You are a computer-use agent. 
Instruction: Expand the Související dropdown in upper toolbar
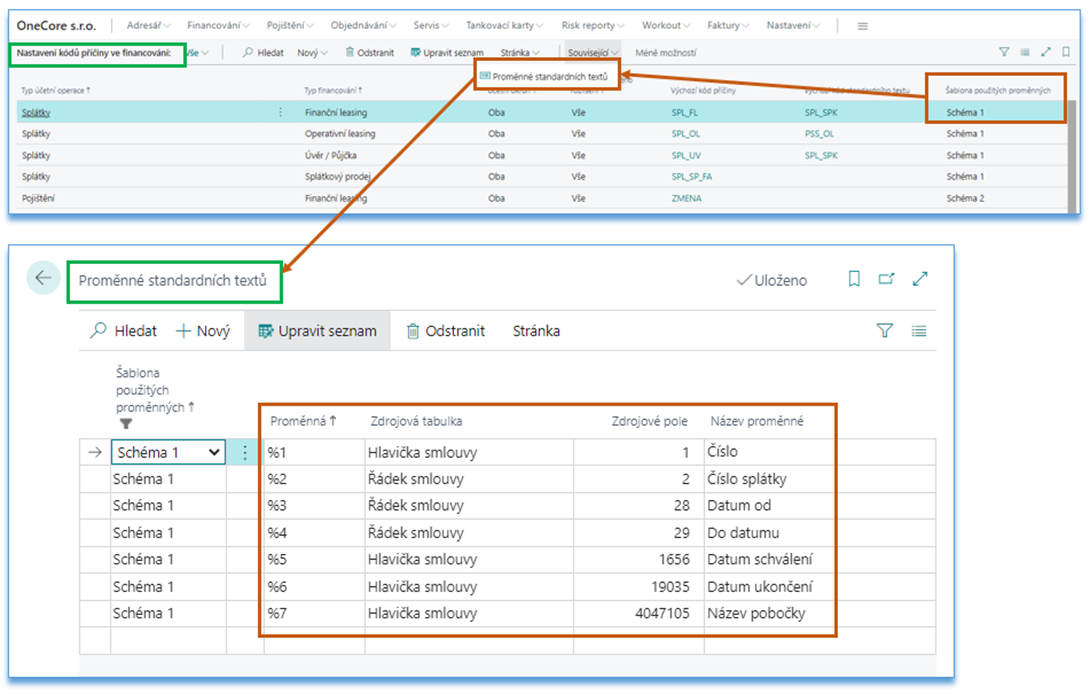(x=593, y=52)
